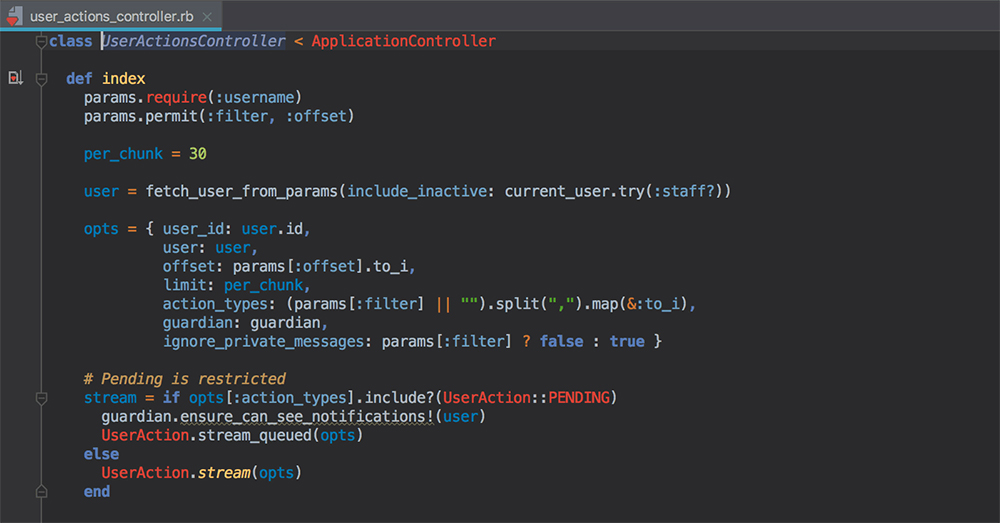Click the Ruby file icon in the tab
Viewport: 1000px width, 523px height.
[15, 15]
